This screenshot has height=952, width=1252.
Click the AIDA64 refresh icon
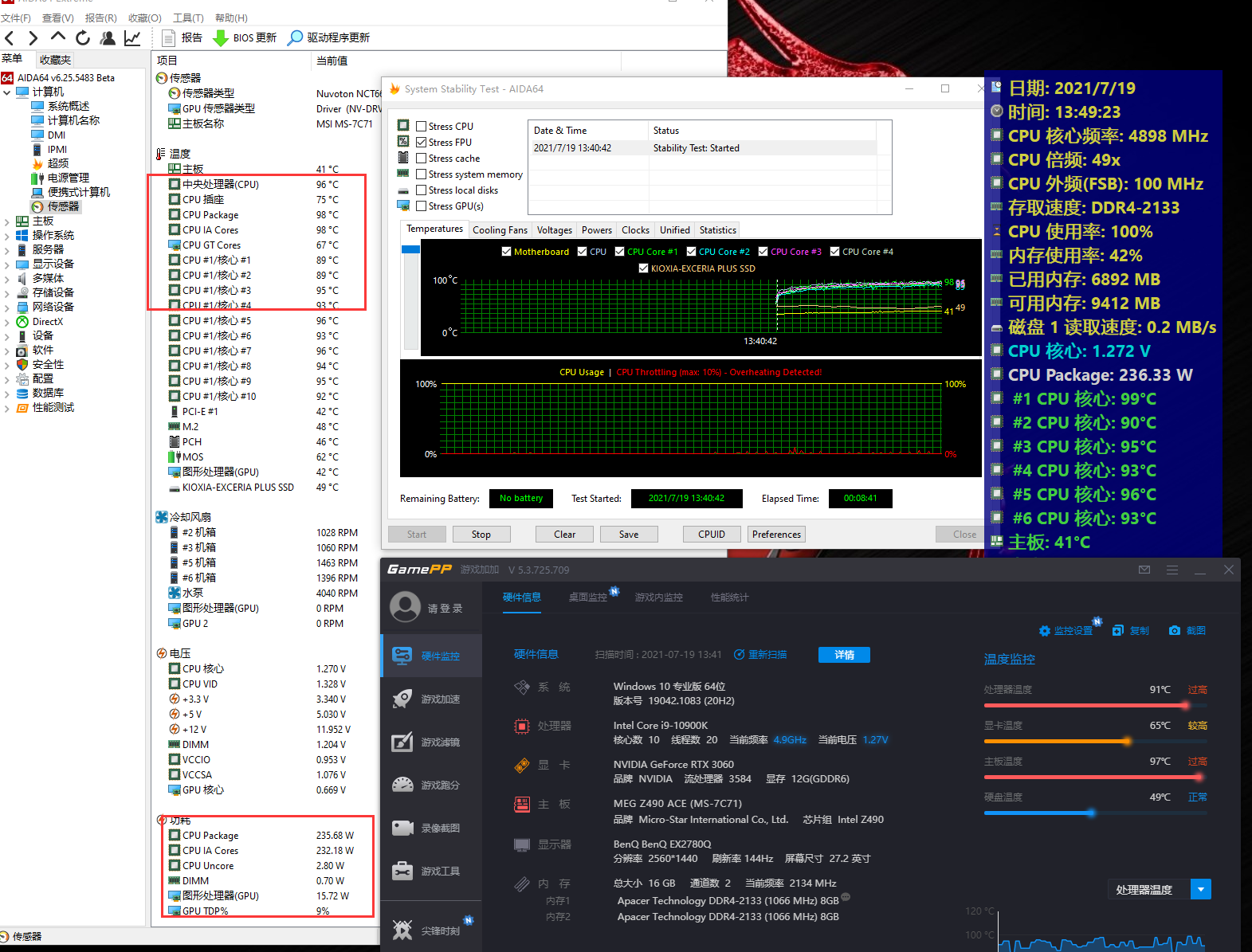(83, 37)
